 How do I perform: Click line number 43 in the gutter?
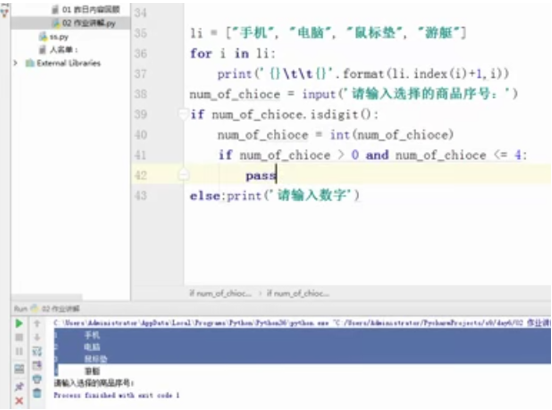pyautogui.click(x=140, y=195)
